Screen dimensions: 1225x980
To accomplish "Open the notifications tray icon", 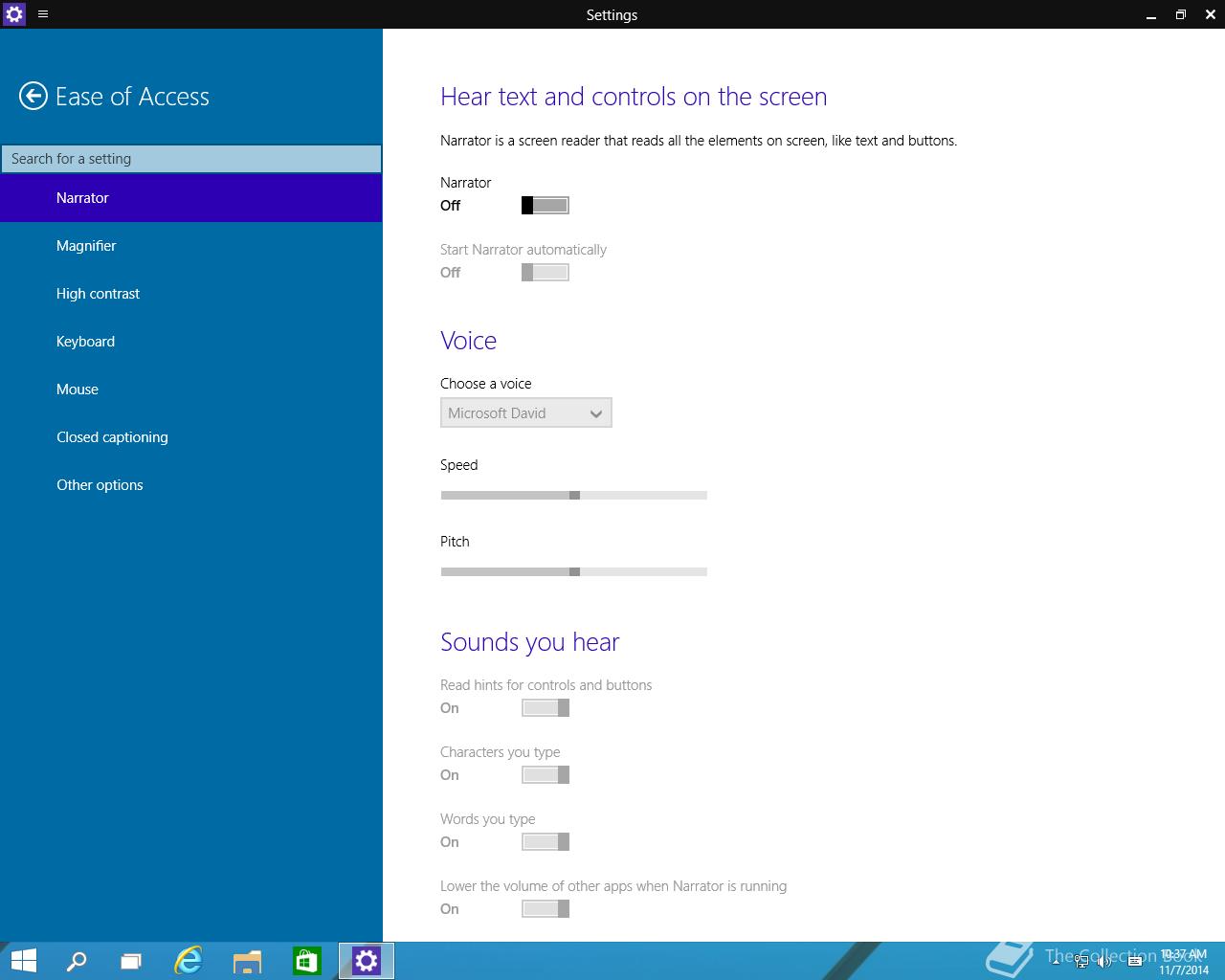I will pyautogui.click(x=1134, y=961).
